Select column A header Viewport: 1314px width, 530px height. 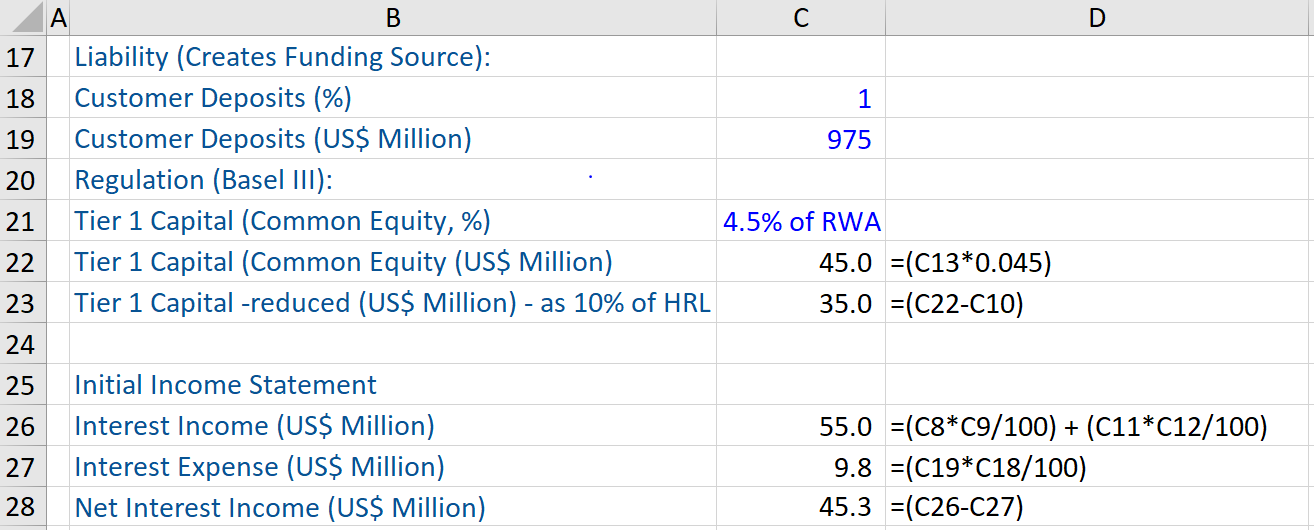pyautogui.click(x=57, y=17)
